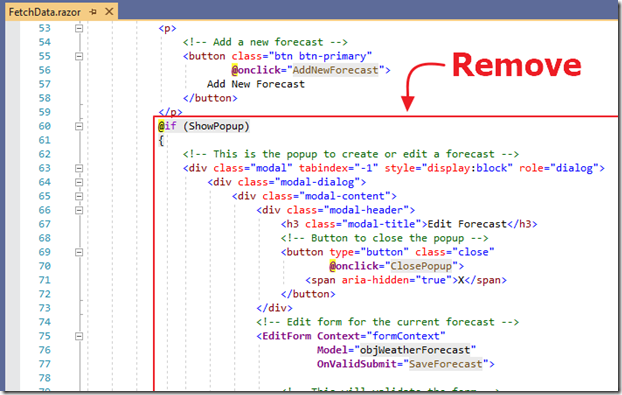Click the </div> closing tag on line 73
622x395 pixels.
274,308
